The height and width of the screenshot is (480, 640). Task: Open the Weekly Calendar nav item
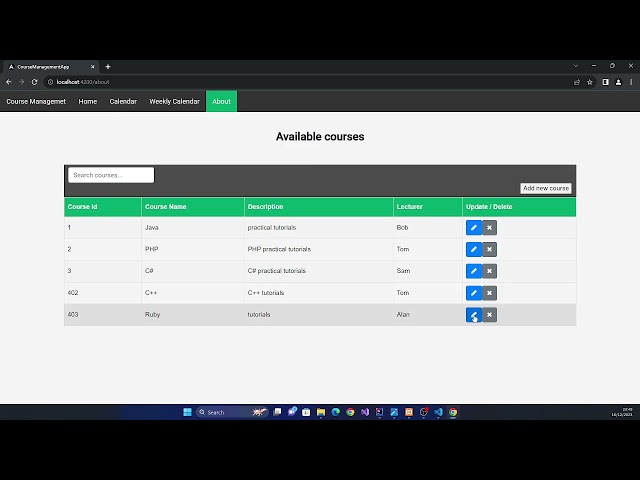point(174,101)
